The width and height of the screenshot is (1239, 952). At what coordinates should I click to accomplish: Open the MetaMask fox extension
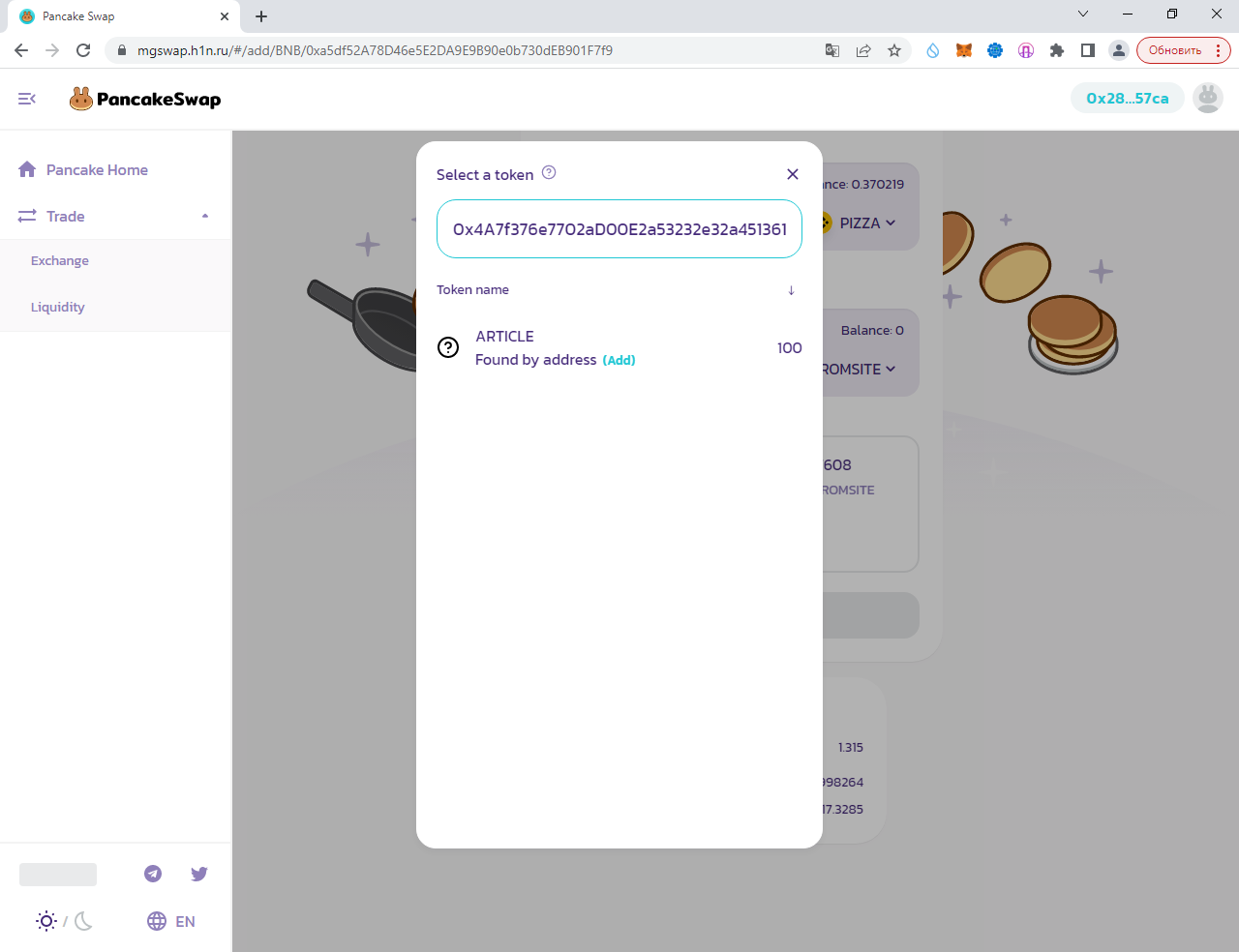click(x=964, y=50)
